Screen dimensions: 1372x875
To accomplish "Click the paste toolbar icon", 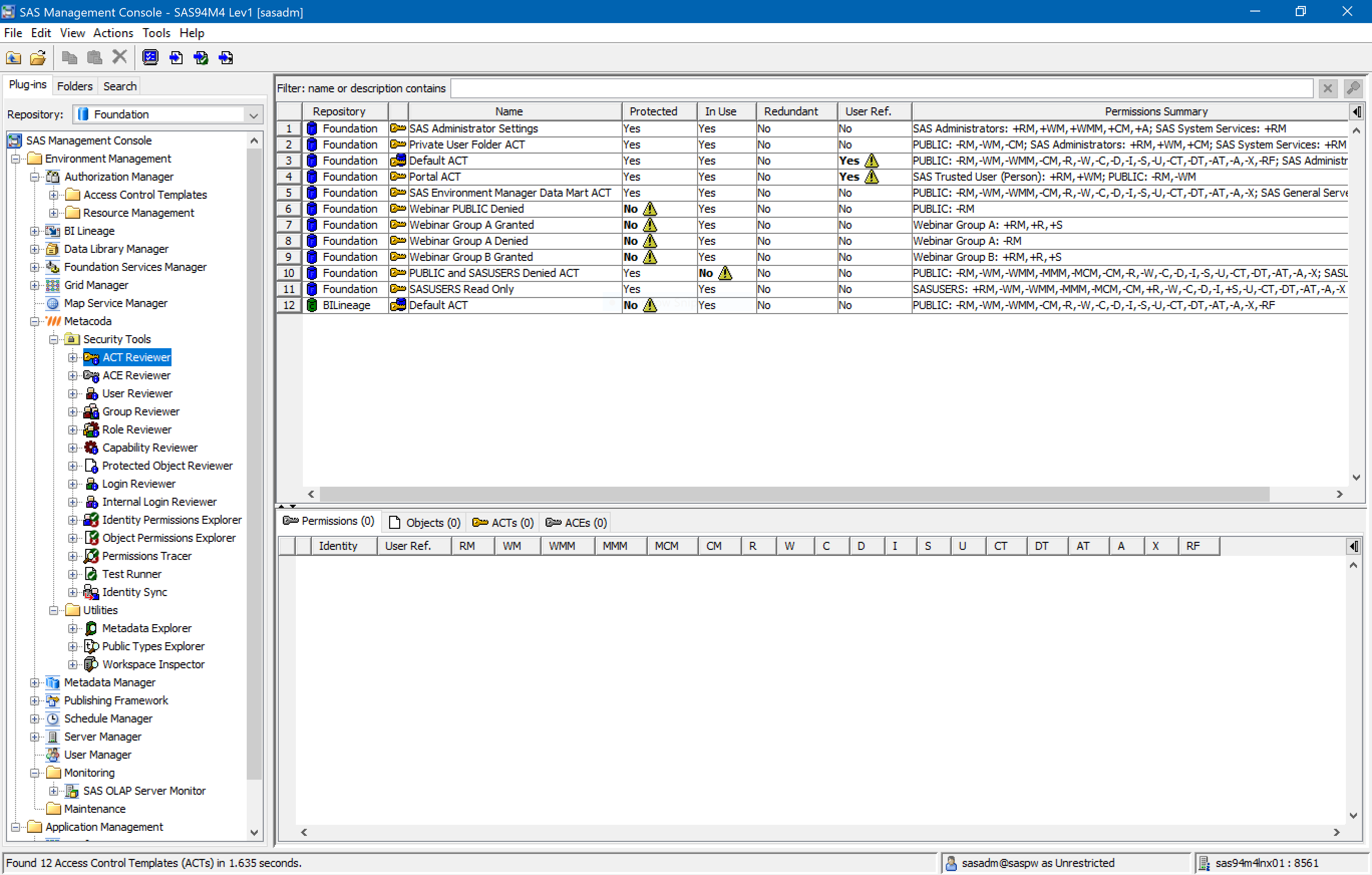I will 95,58.
